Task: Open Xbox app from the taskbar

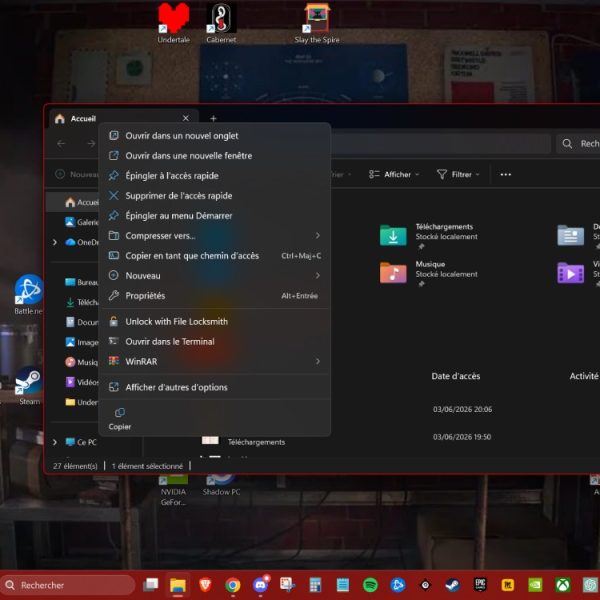Action: 563,585
